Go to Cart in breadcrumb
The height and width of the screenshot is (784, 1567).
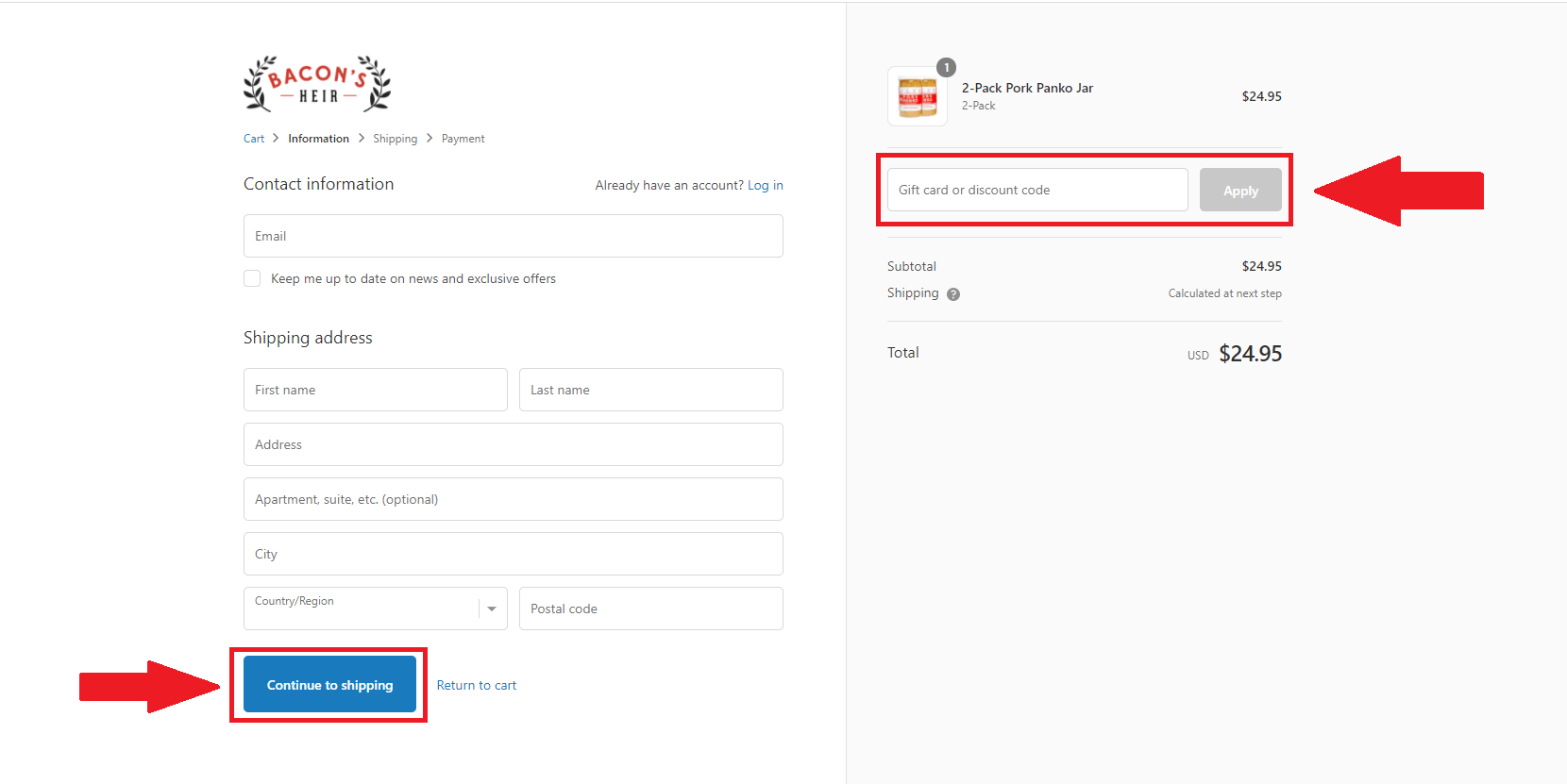(x=254, y=139)
